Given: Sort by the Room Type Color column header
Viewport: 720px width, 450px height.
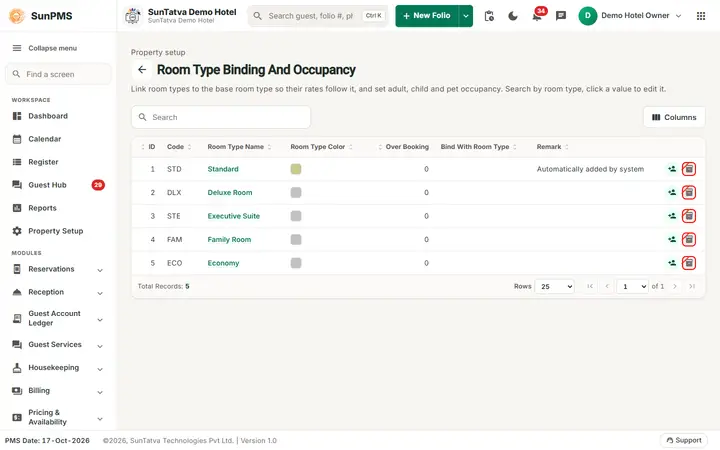Looking at the screenshot, I should [x=321, y=147].
